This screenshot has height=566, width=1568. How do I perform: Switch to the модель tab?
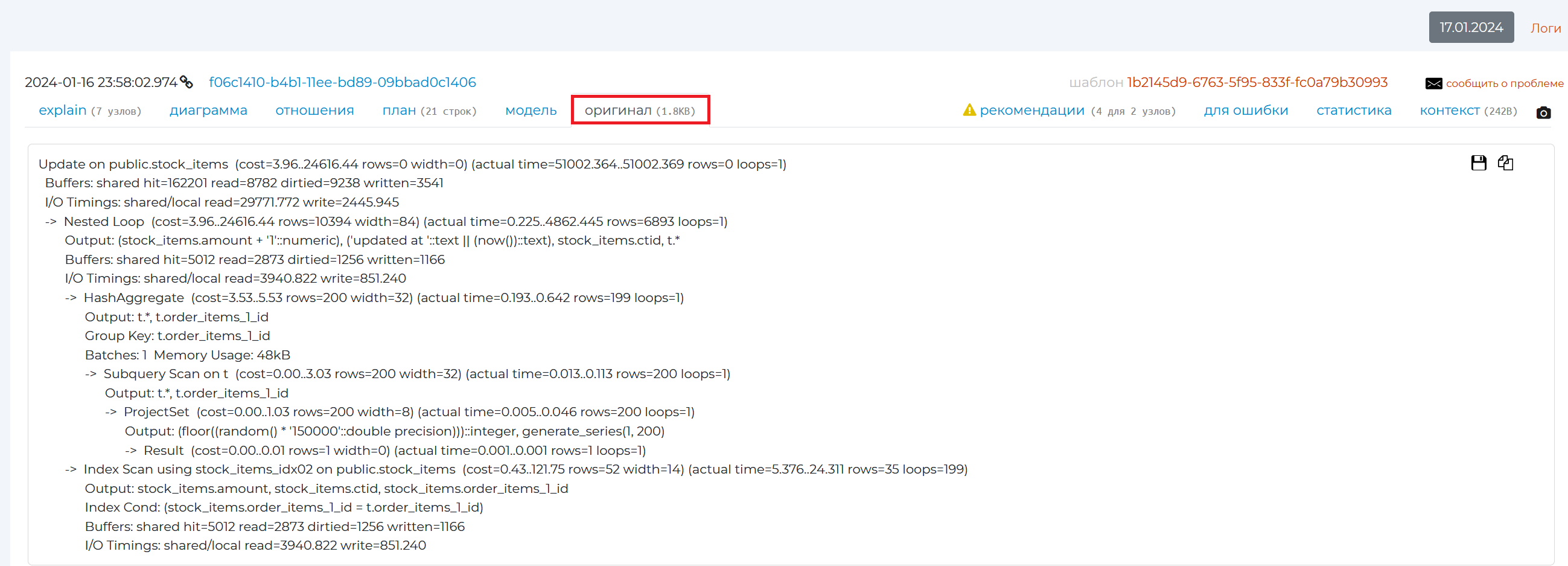point(531,111)
